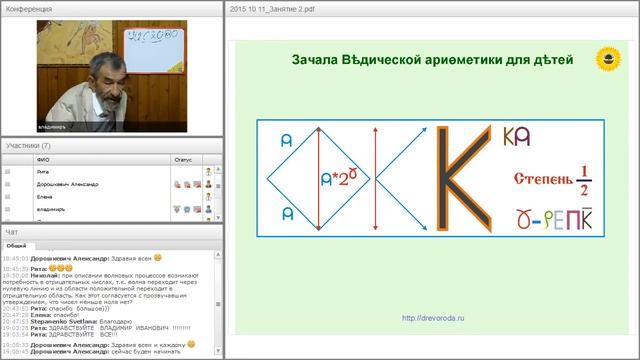Viewport: 640px width, 360px height.
Task: Click the Участники (7) panel header
Action: tap(112, 146)
